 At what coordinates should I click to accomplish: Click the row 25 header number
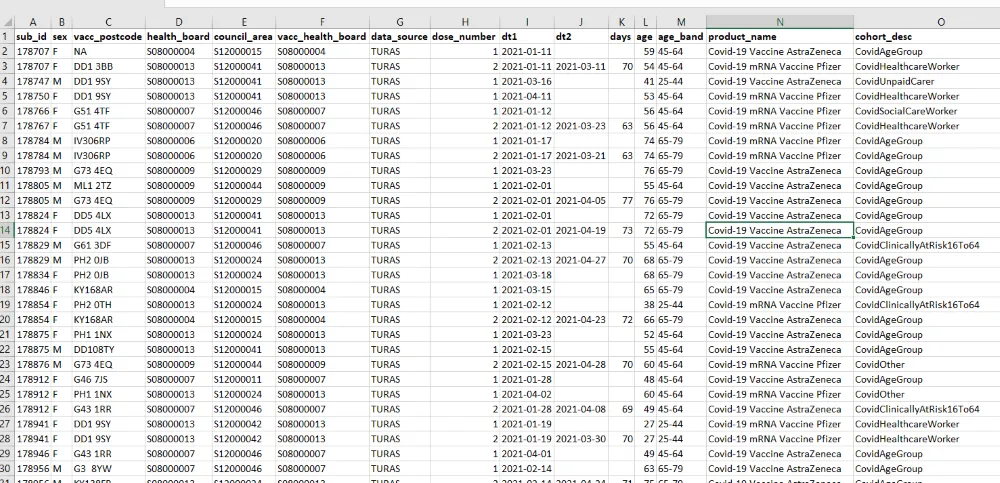(x=6, y=394)
